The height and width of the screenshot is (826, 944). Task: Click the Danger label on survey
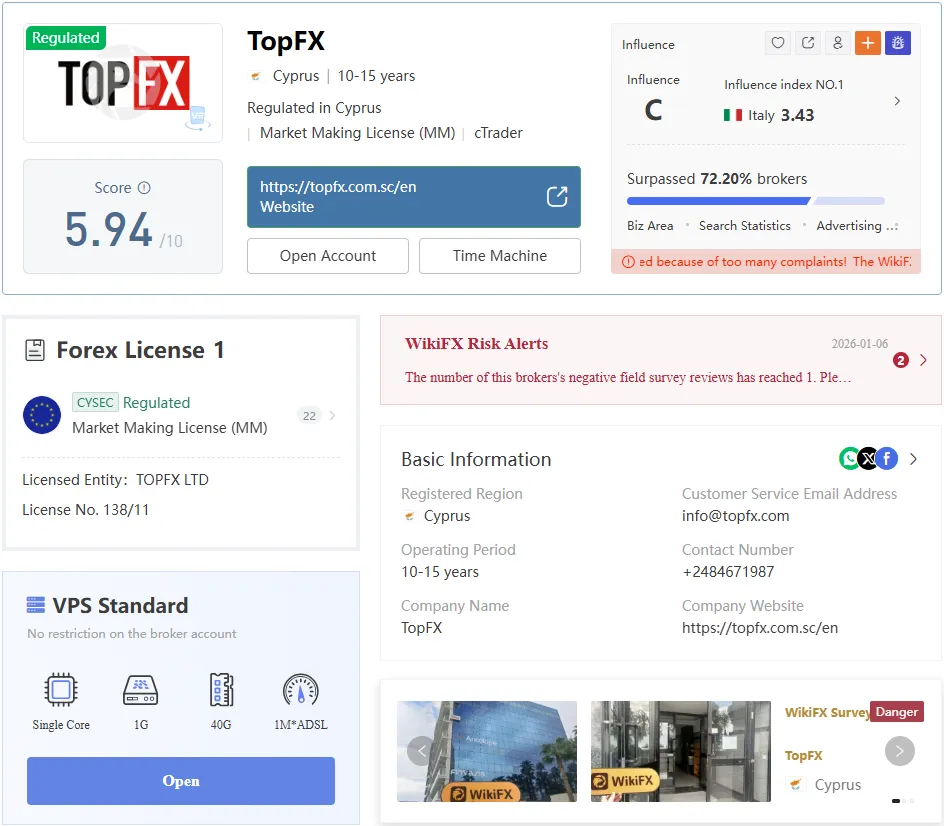(x=896, y=712)
